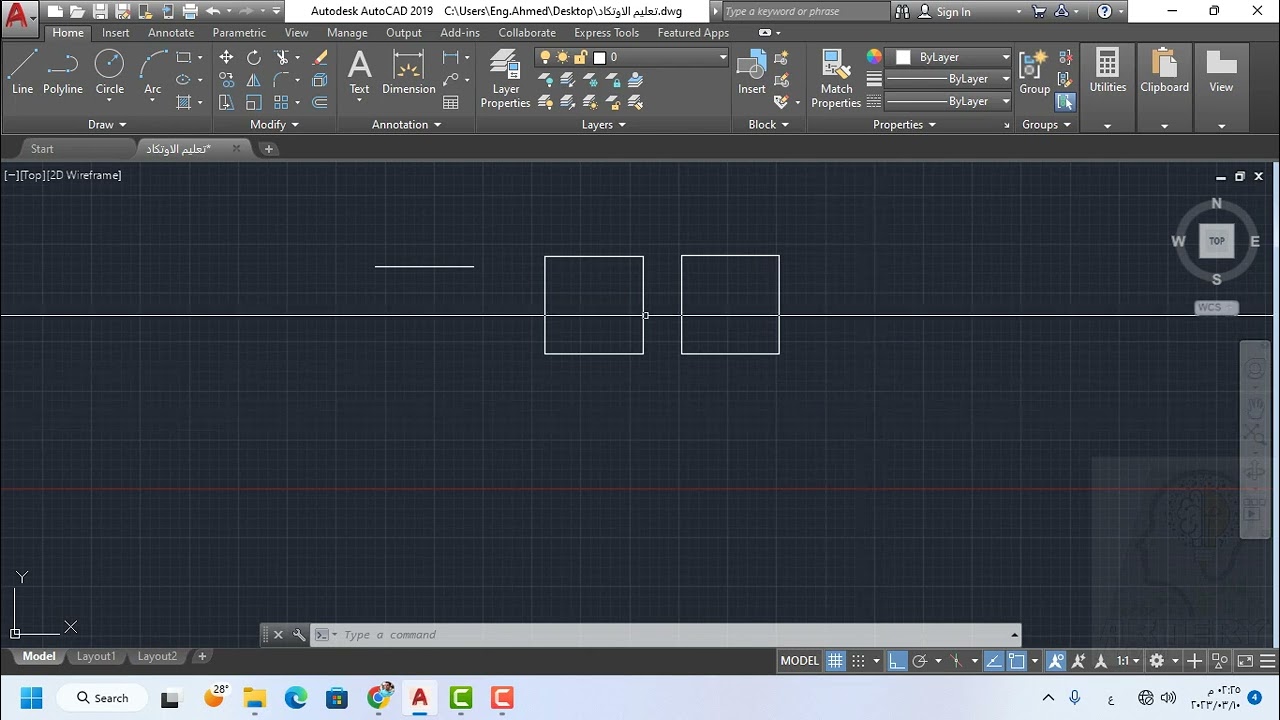
Task: Select the Fillet tool
Action: 282,80
